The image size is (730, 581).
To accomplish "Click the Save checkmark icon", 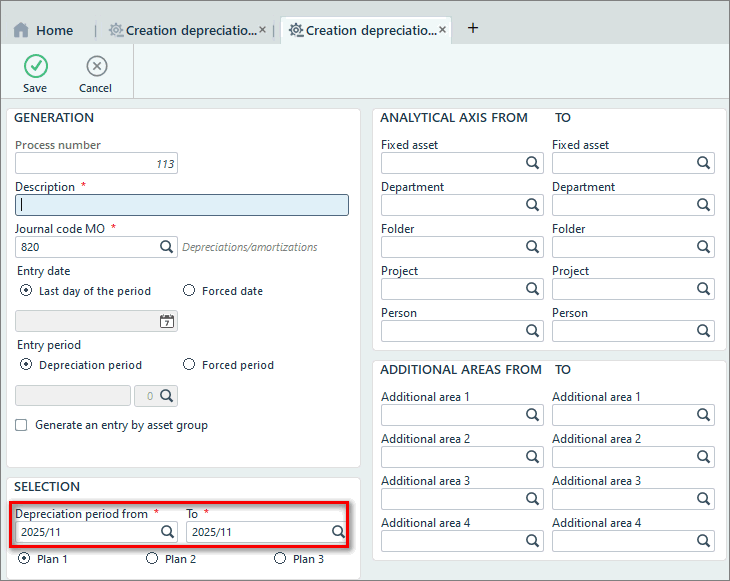I will [36, 67].
